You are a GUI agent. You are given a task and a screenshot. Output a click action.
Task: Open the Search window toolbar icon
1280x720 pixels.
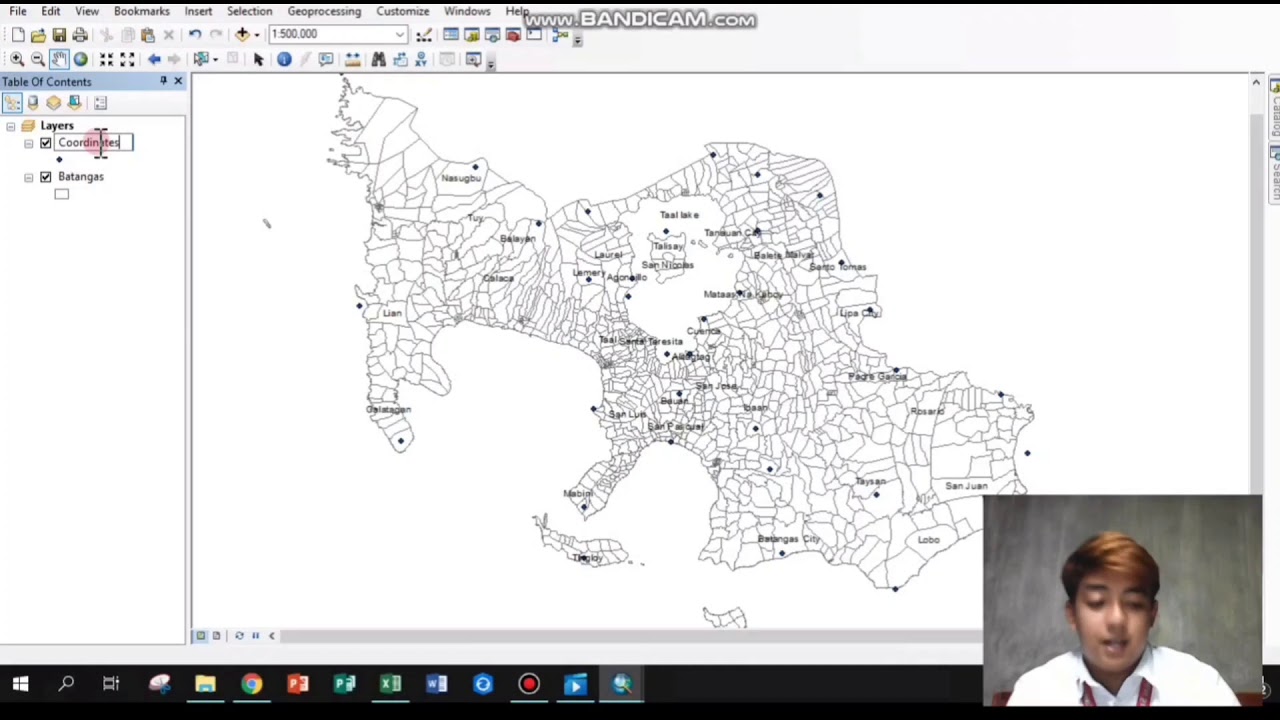(492, 35)
